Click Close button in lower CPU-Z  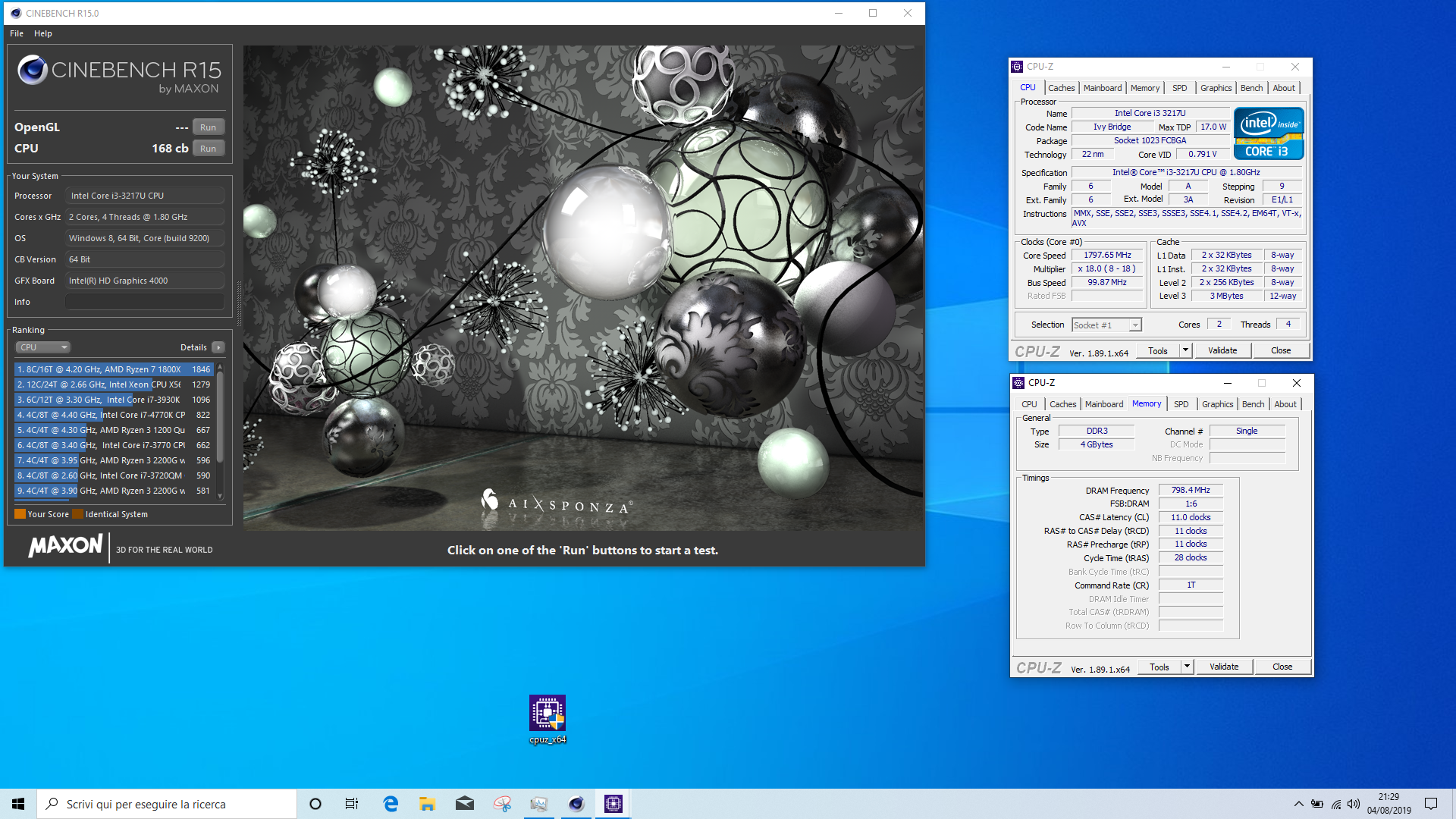1282,667
